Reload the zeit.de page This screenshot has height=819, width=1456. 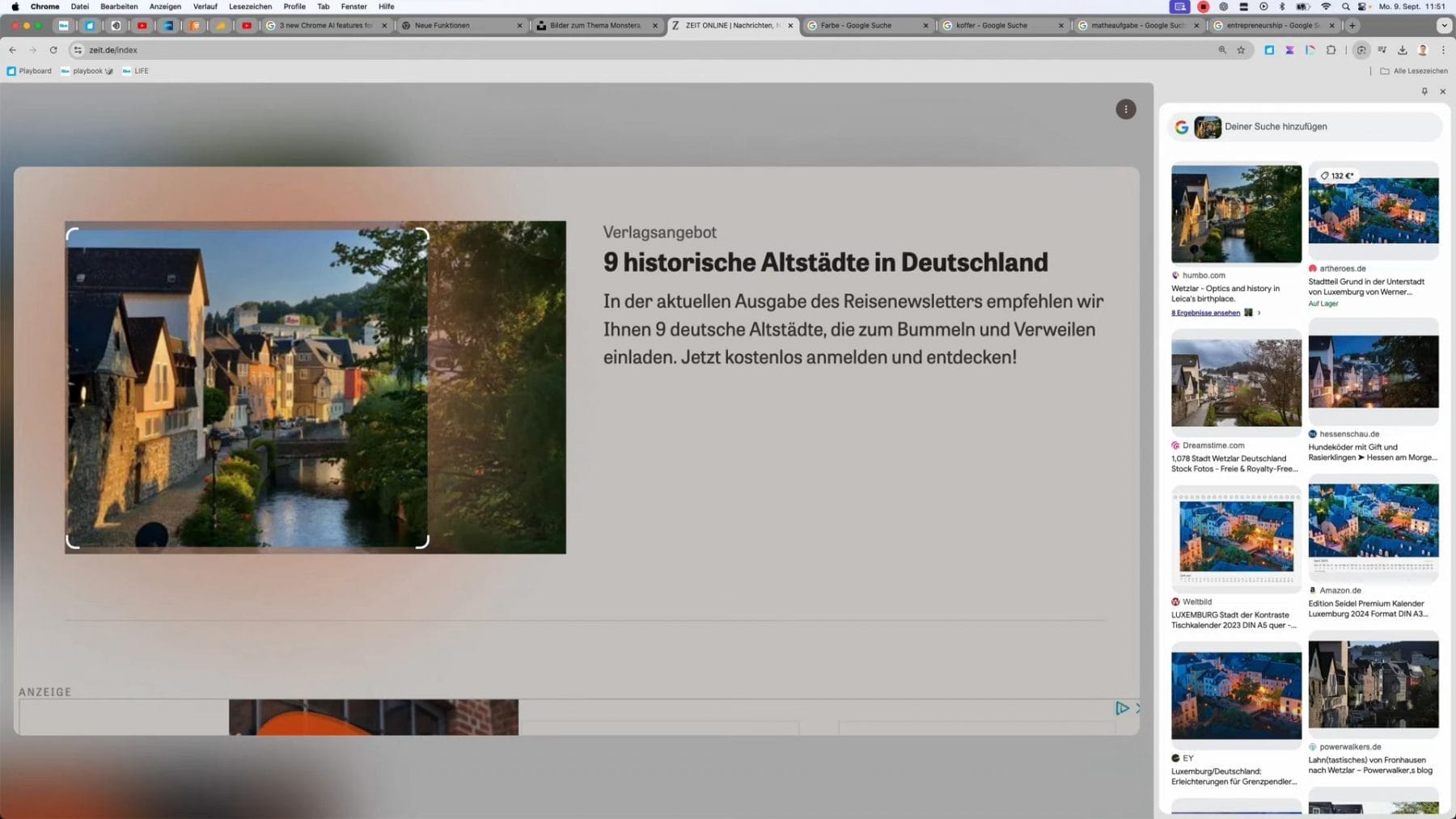(53, 50)
